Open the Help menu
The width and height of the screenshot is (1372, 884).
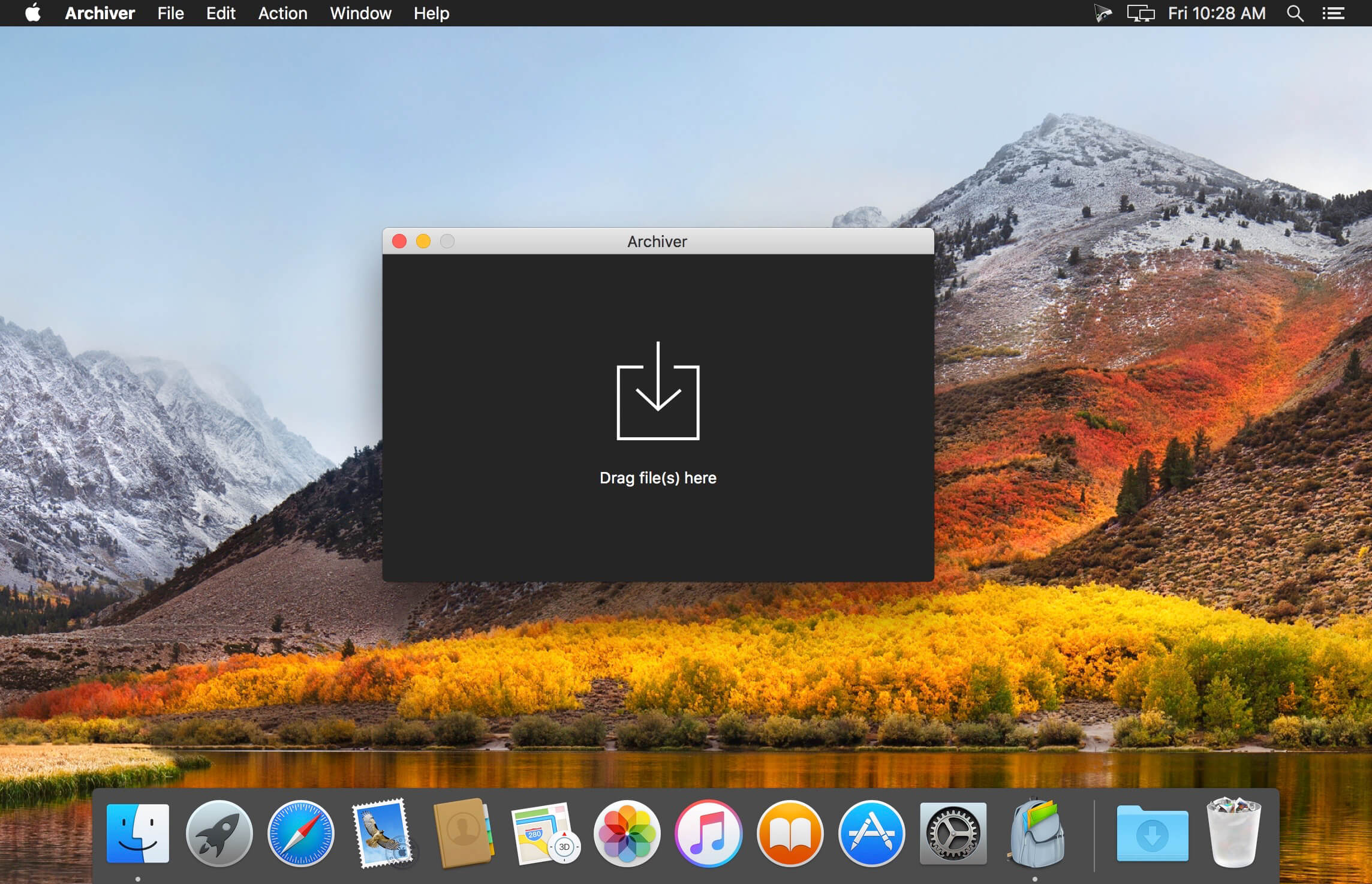[x=431, y=13]
